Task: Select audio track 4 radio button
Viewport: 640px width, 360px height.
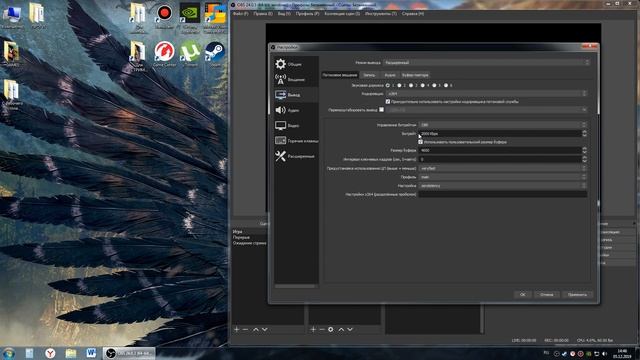Action: coord(423,85)
